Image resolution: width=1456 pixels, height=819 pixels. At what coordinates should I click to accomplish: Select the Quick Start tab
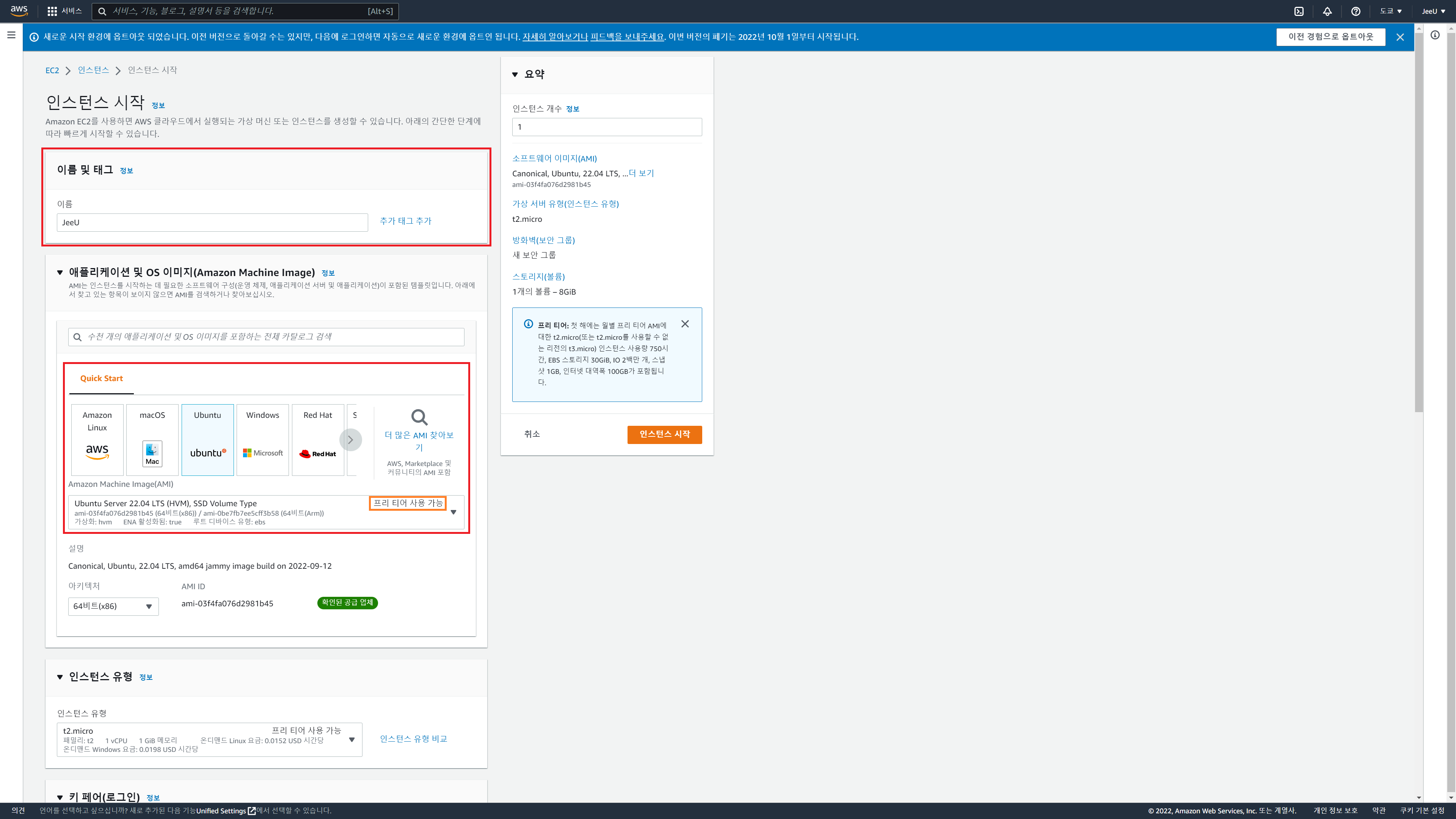click(101, 378)
